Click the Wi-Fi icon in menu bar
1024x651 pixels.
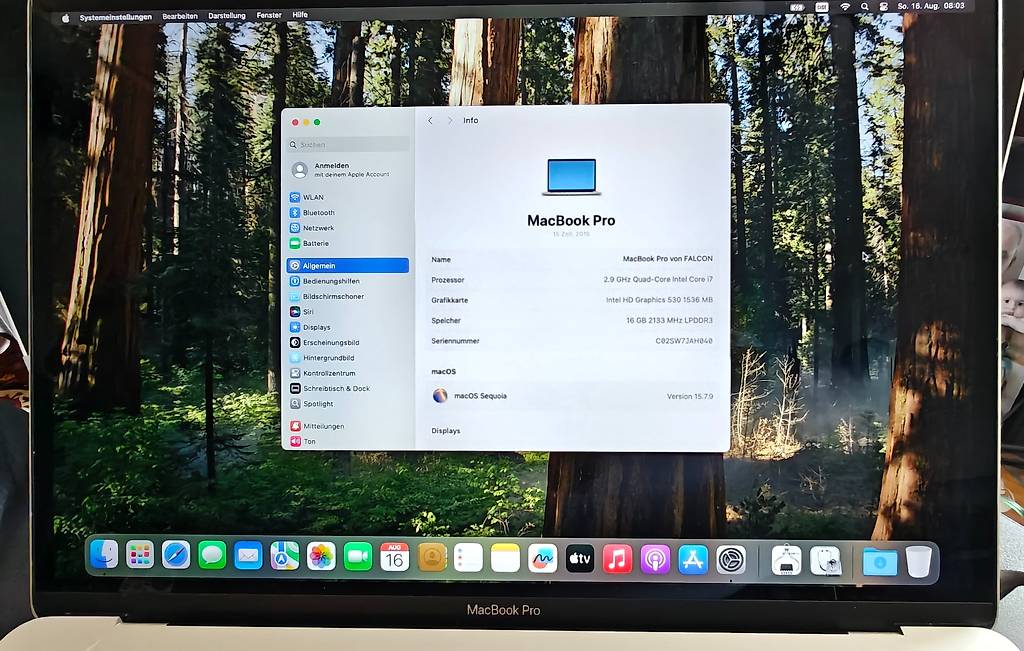tap(845, 7)
